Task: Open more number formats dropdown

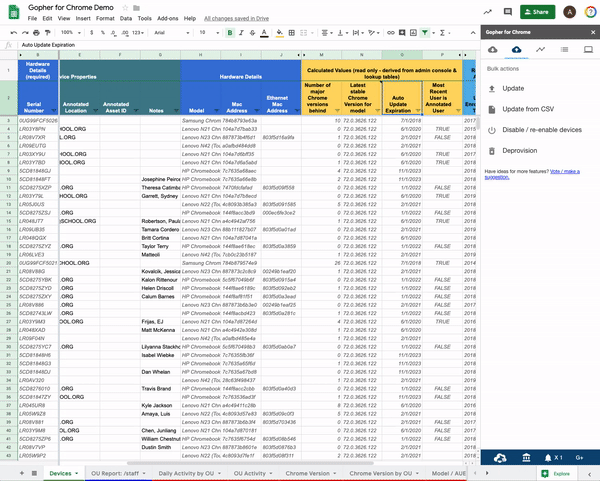Action: click(x=138, y=33)
